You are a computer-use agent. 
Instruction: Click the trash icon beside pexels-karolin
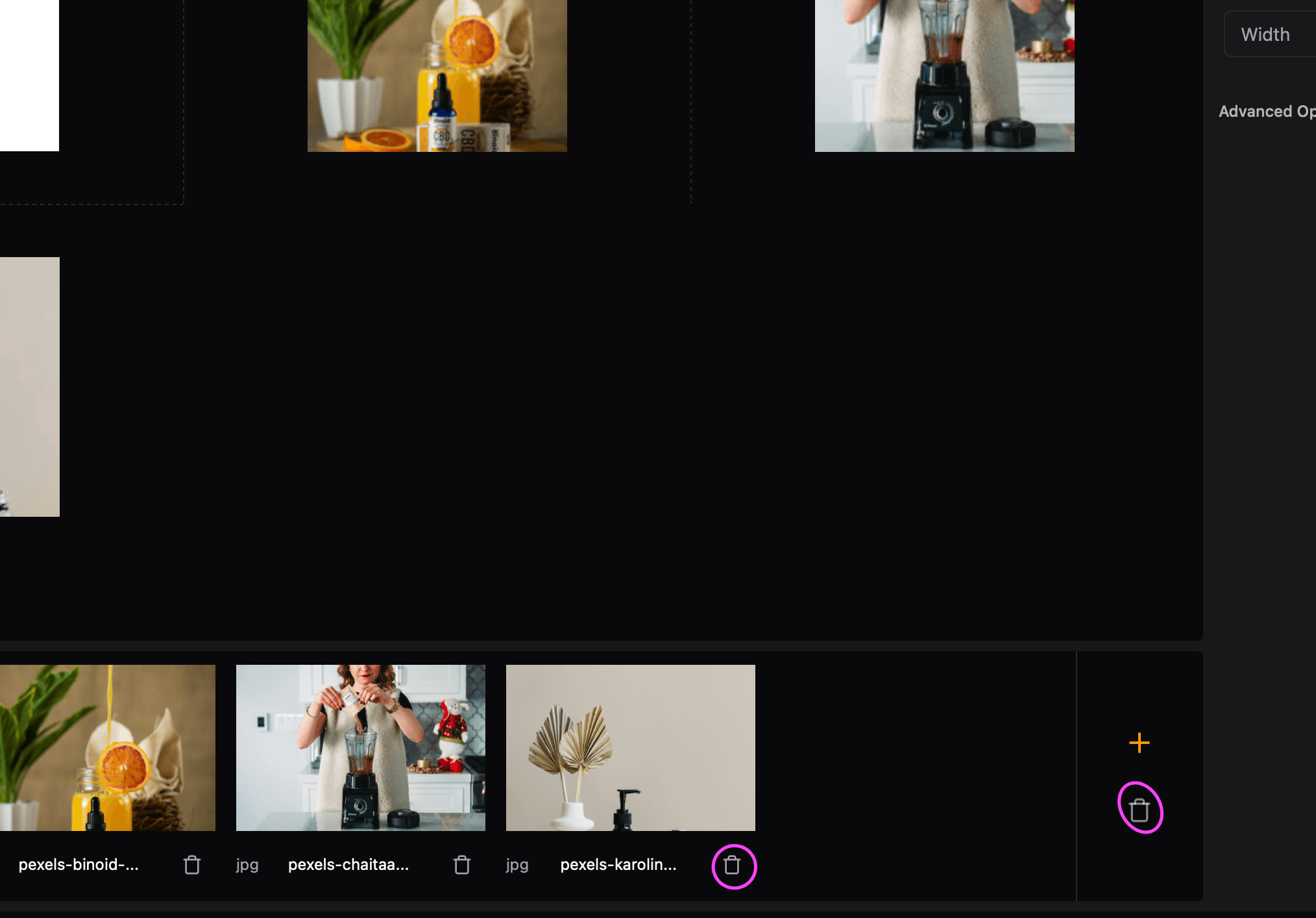(732, 865)
